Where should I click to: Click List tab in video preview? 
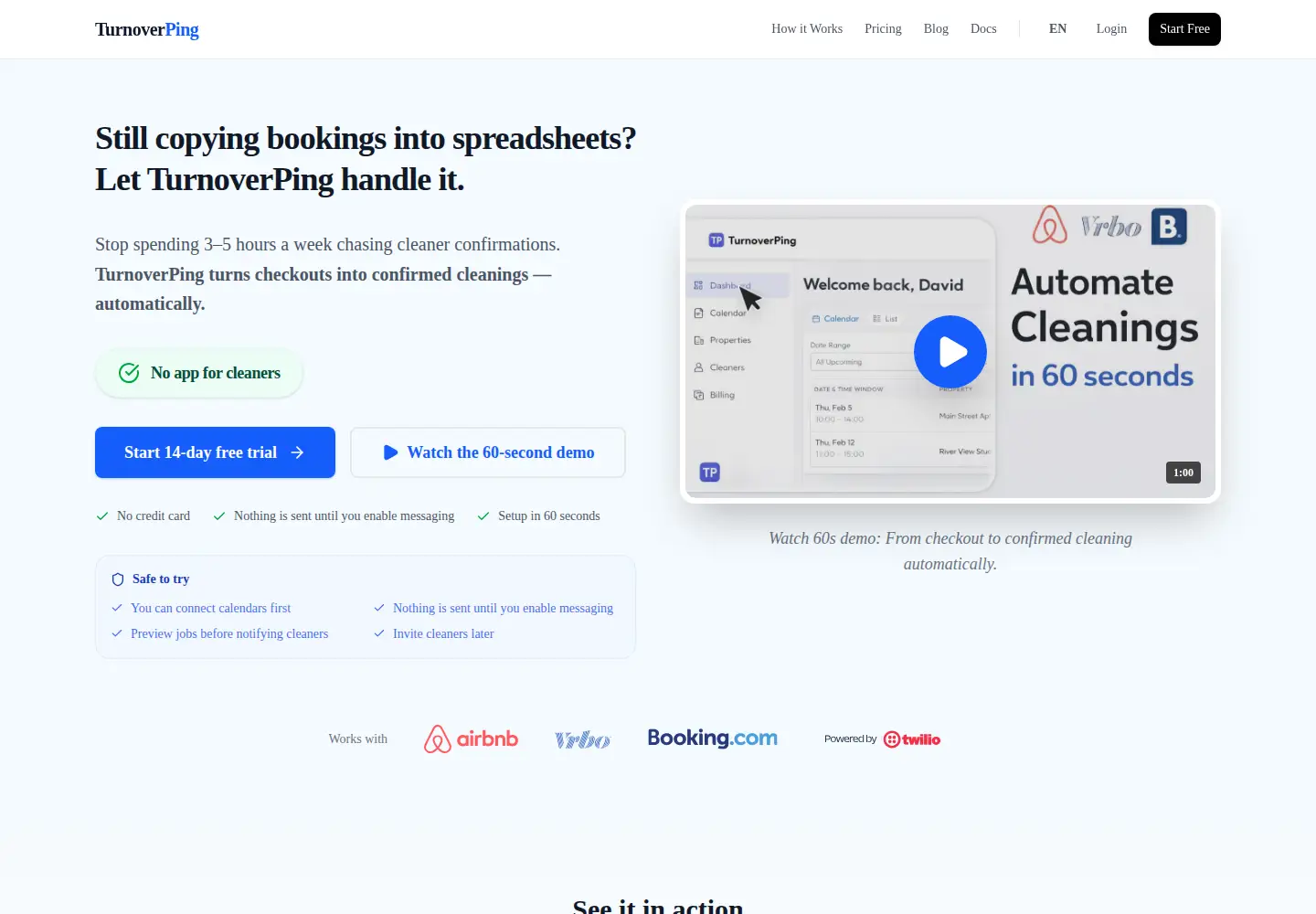click(886, 319)
